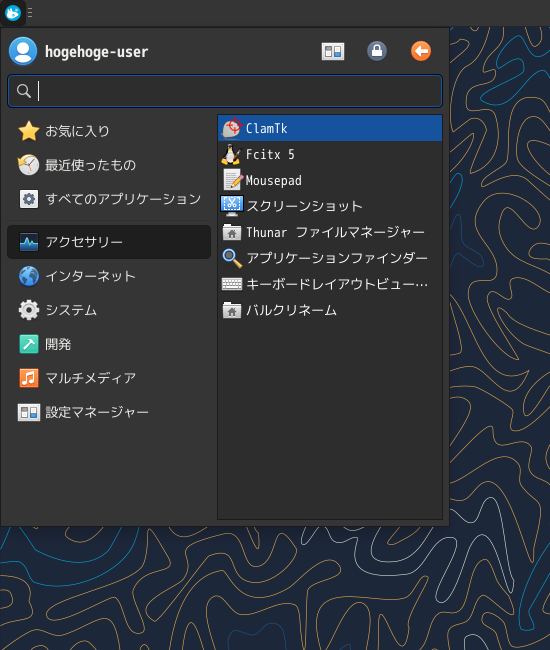This screenshot has width=550, height=650.
Task: Select the 最近使ったもの category
Action: (x=109, y=165)
